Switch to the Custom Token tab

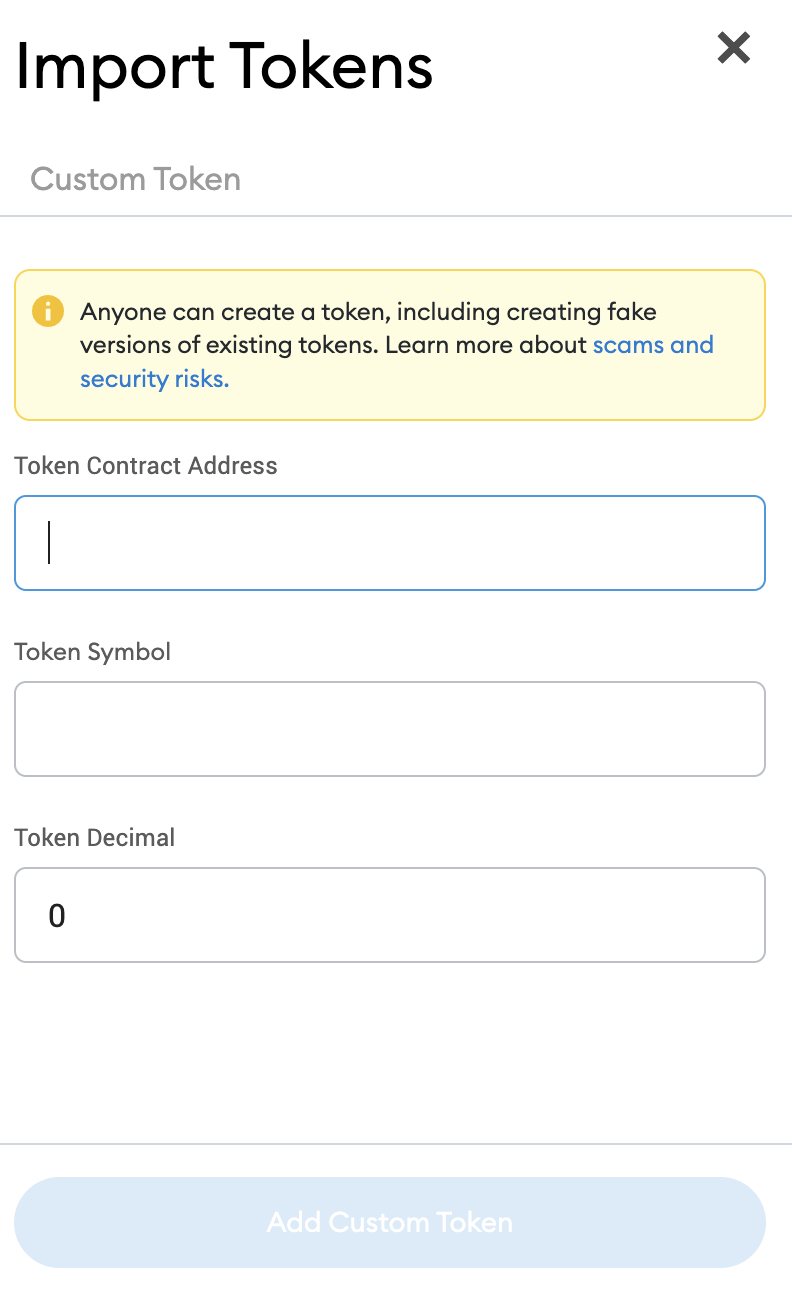(135, 179)
